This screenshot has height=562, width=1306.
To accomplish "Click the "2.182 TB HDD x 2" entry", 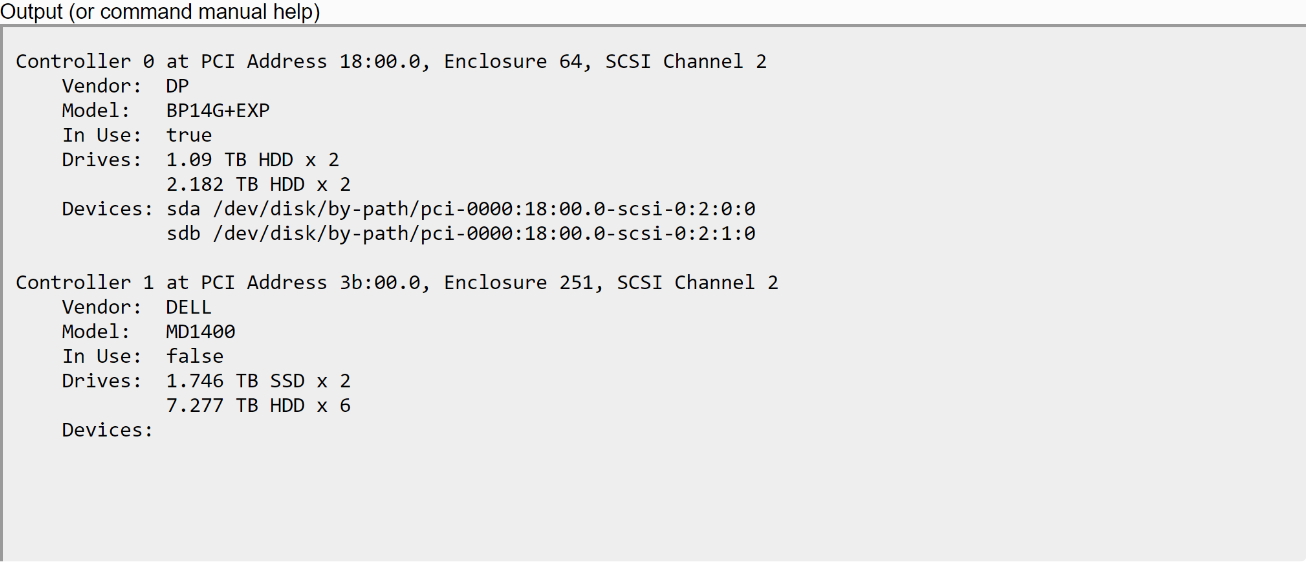I will [x=258, y=184].
